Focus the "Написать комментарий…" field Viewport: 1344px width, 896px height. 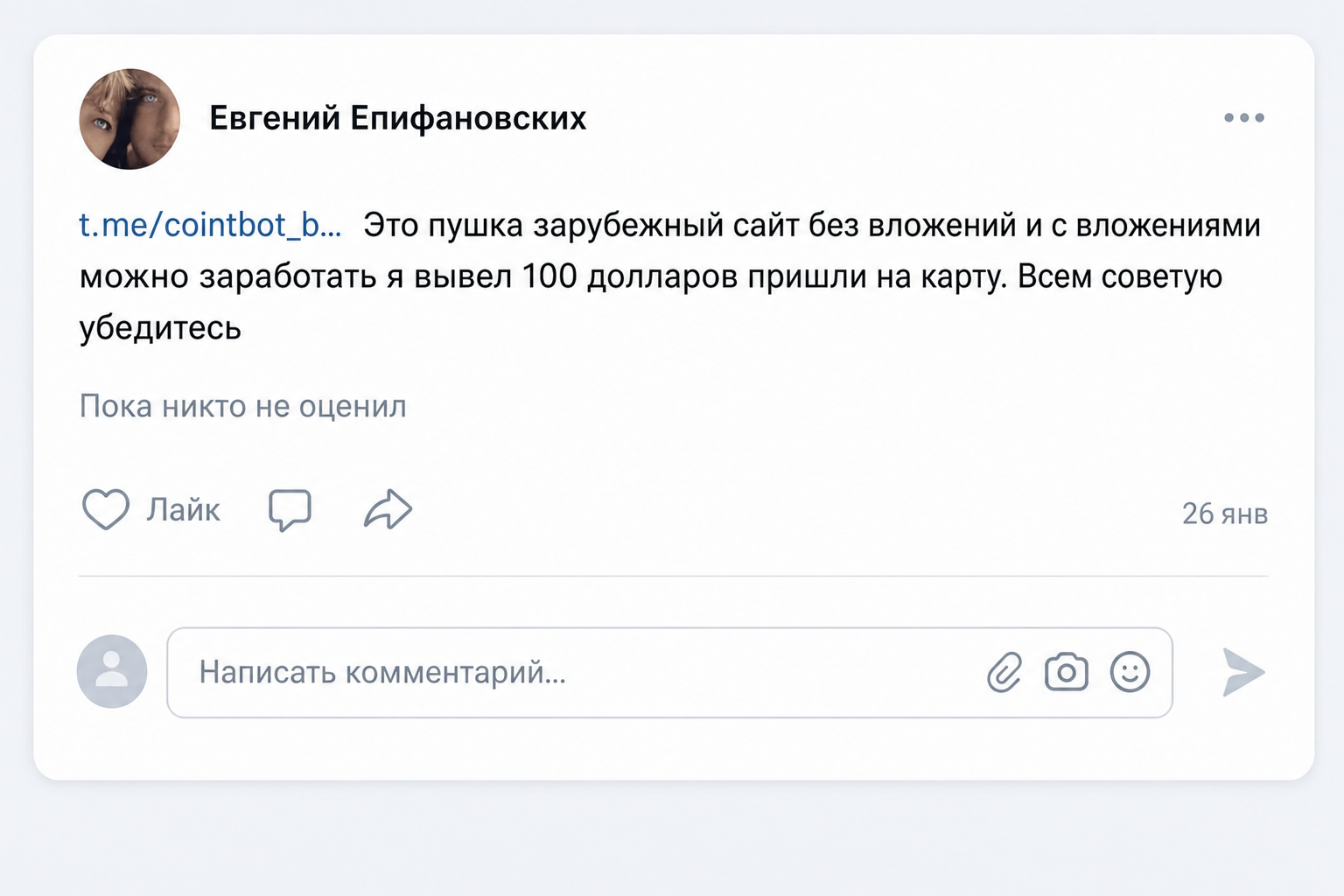click(669, 672)
